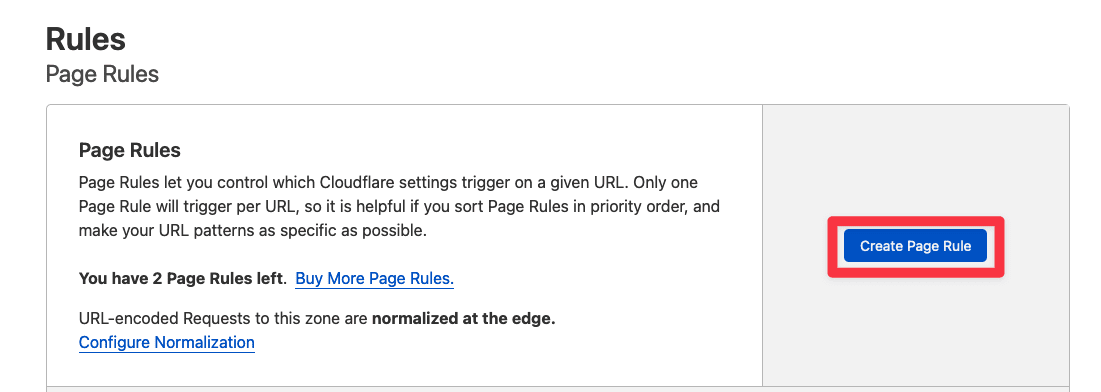Viewport: 1101px width, 392px height.
Task: Click the gray panel below the Create button
Action: [x=915, y=330]
